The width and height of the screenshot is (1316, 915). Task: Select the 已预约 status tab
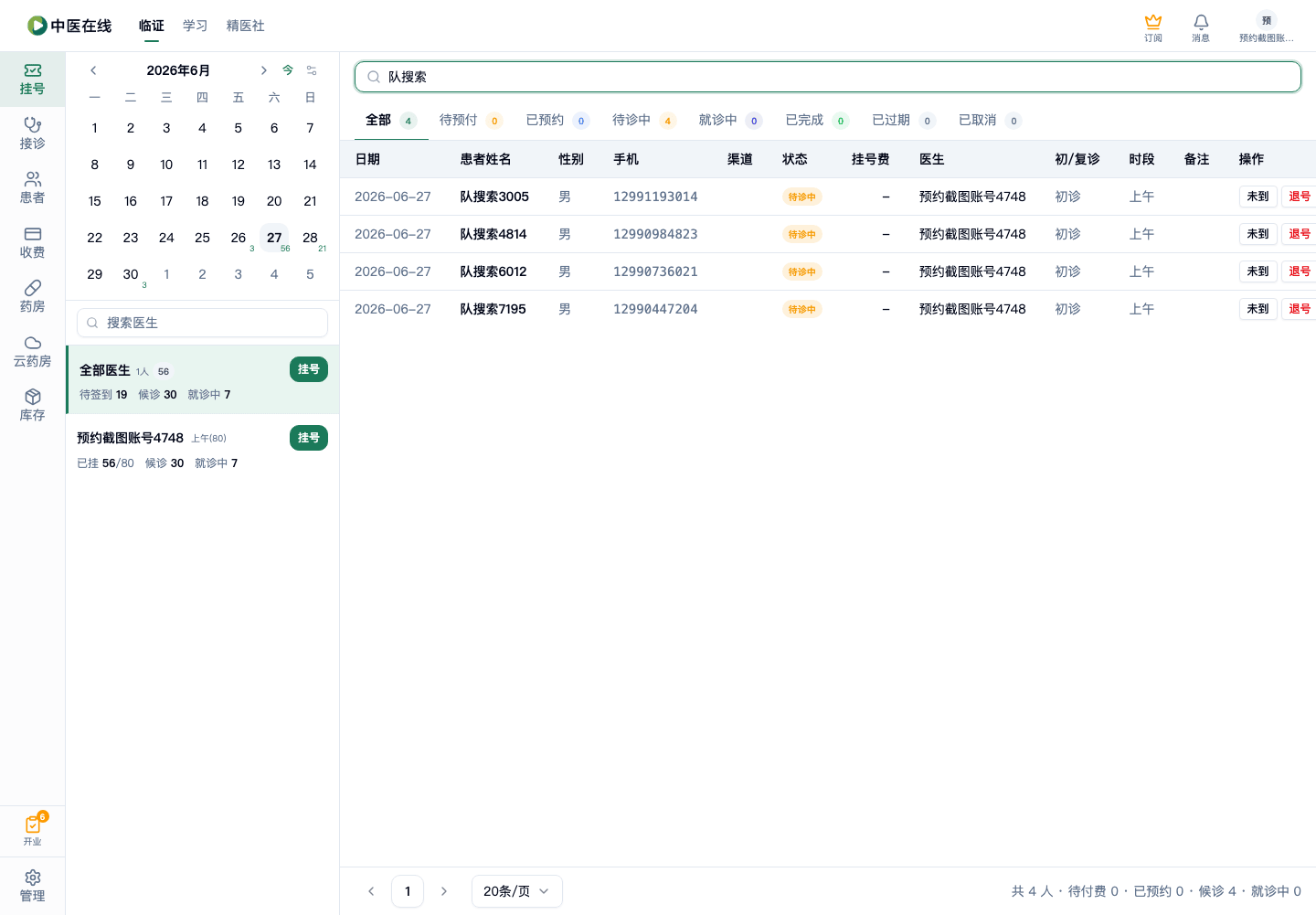click(x=557, y=121)
